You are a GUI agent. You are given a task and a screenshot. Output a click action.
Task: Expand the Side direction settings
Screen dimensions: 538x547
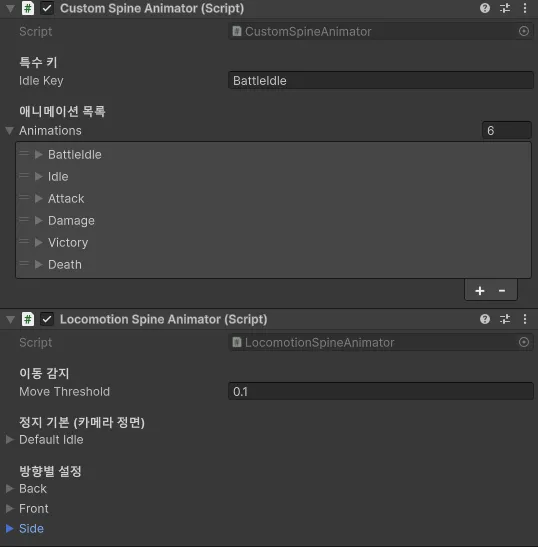pyautogui.click(x=9, y=529)
